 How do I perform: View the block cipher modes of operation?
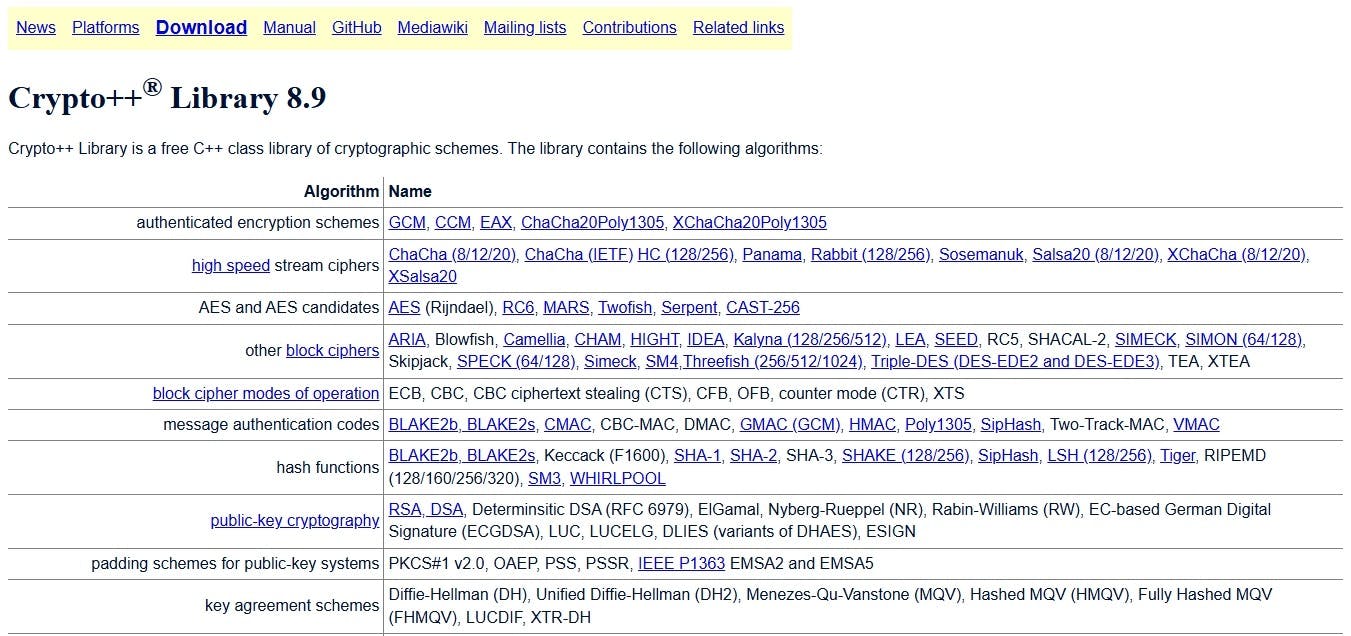coord(265,393)
